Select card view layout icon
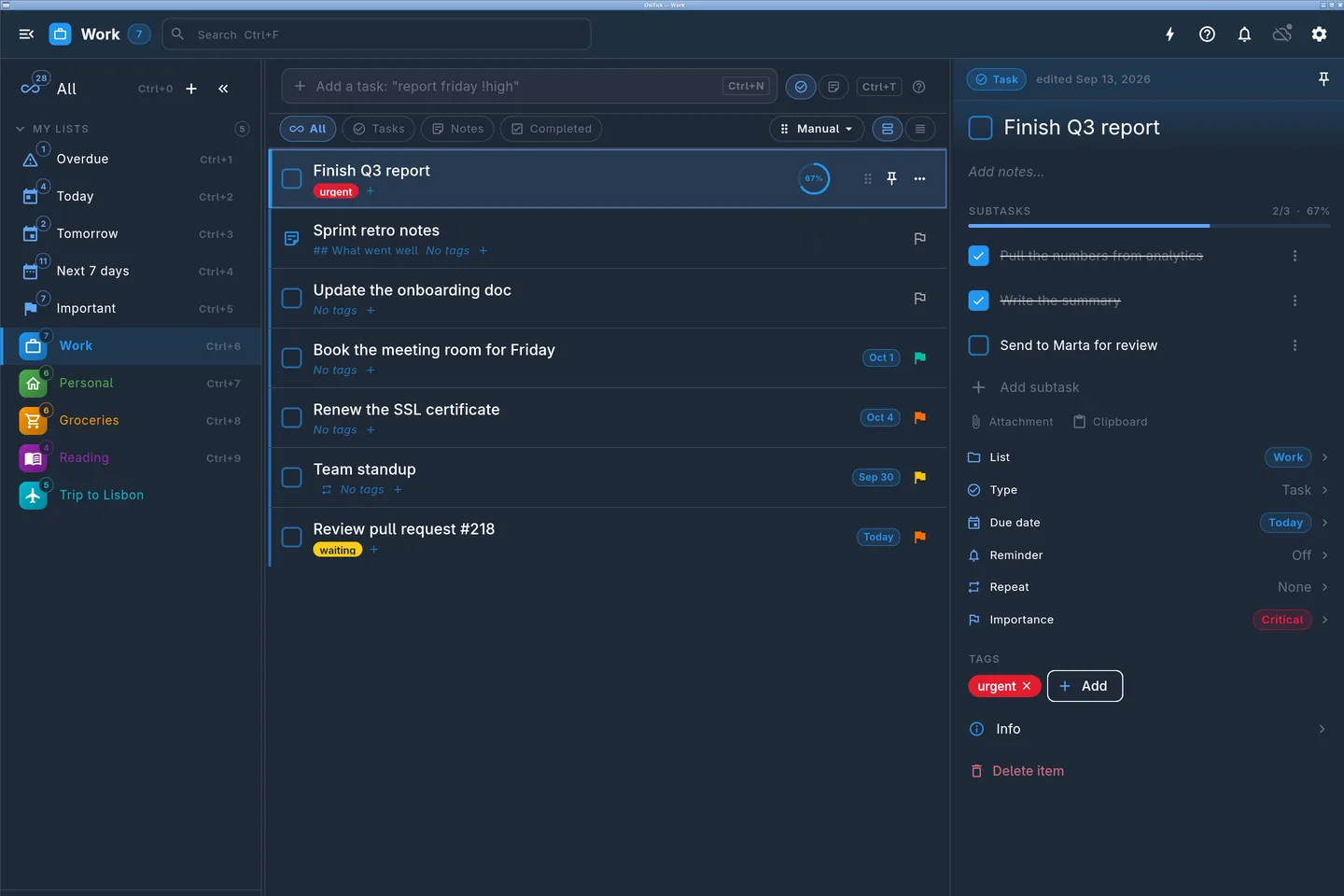1344x896 pixels. [888, 129]
